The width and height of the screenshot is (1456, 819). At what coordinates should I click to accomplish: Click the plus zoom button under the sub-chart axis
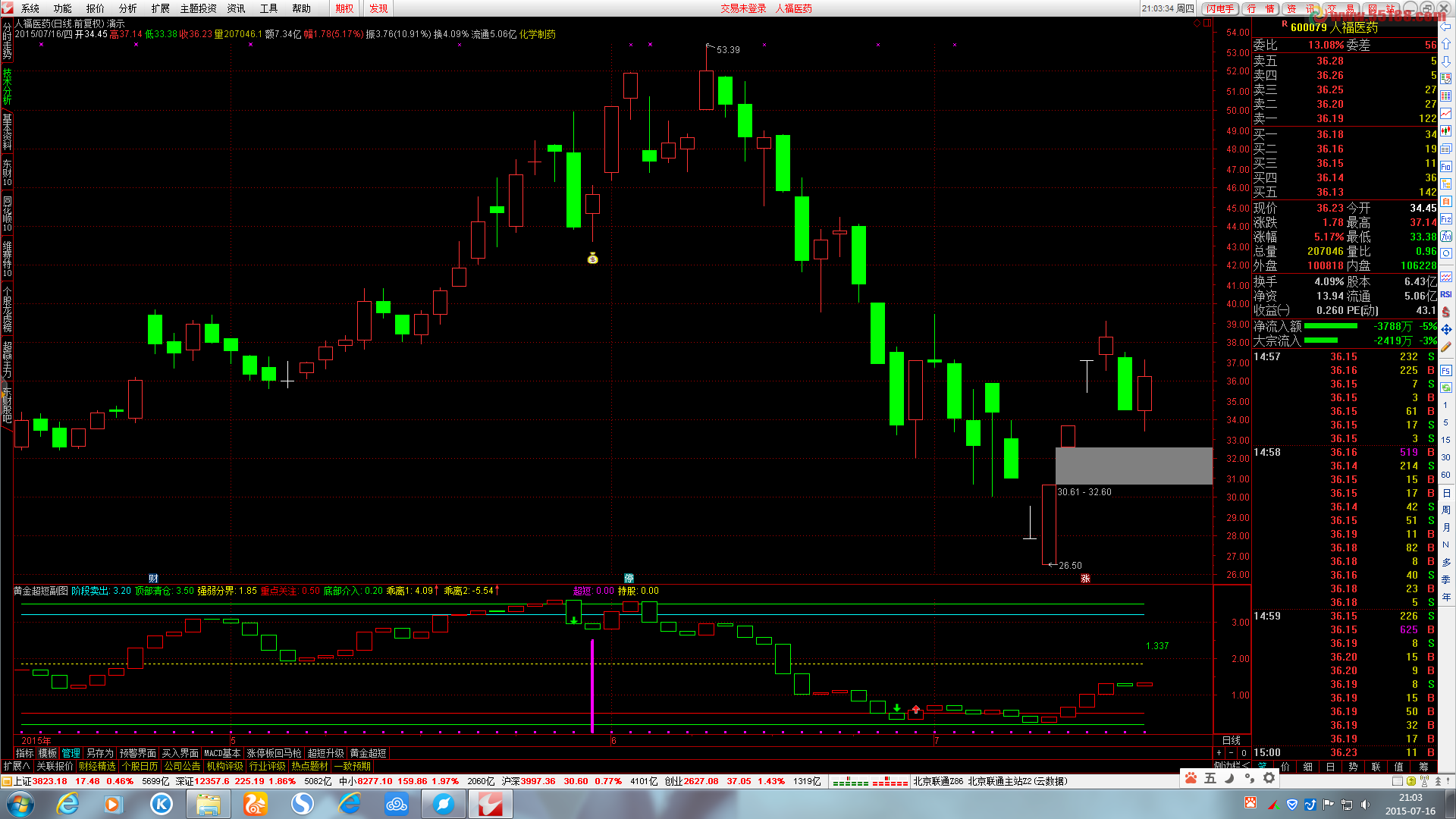1219,753
